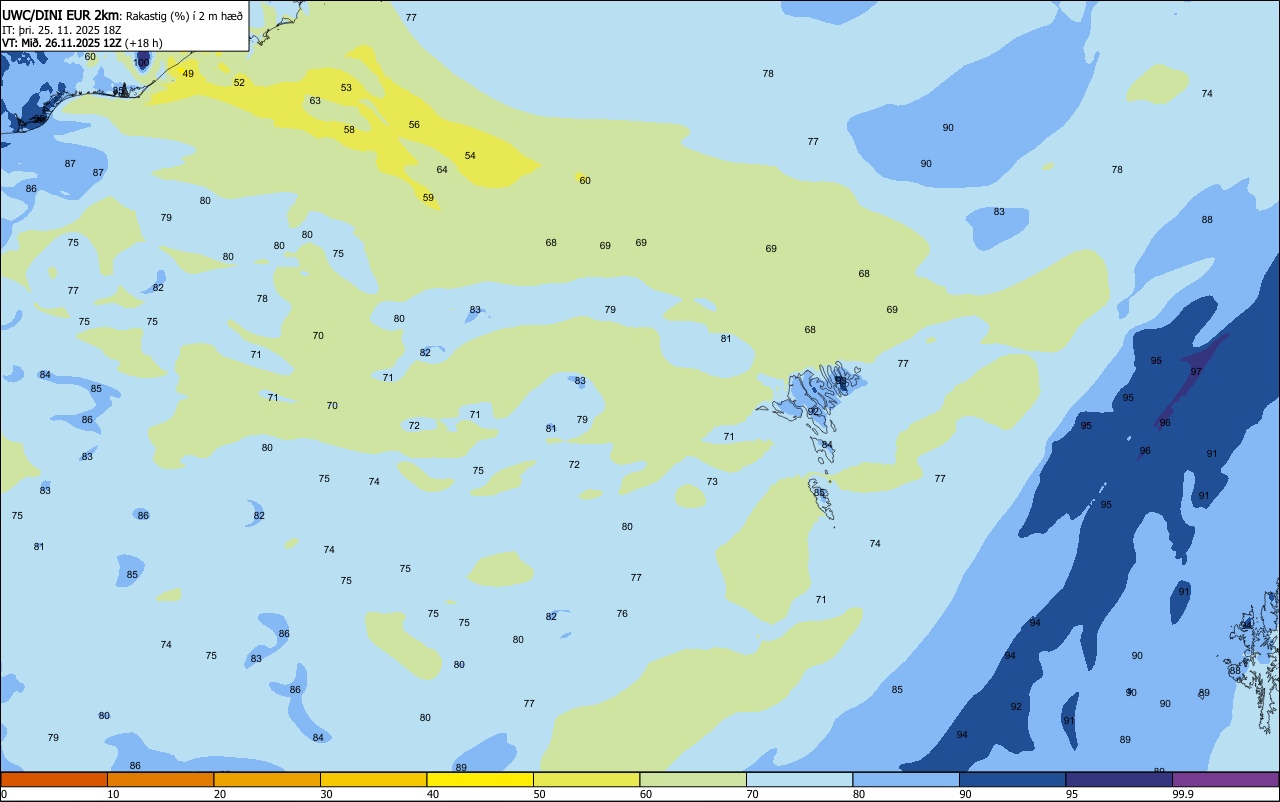Click the humidity value 52

click(239, 83)
